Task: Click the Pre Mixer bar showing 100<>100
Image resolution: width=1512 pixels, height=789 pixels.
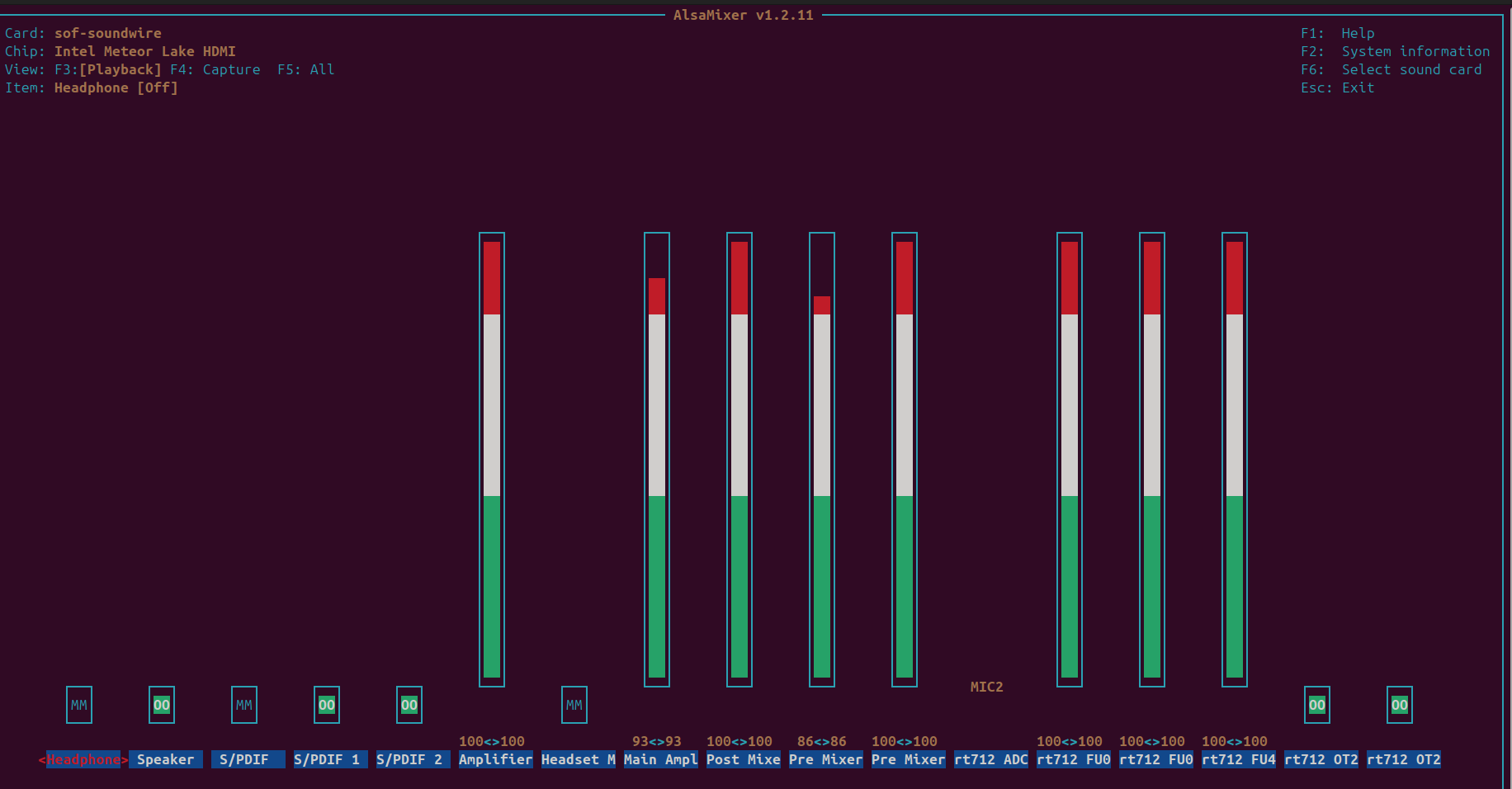Action: [905, 460]
